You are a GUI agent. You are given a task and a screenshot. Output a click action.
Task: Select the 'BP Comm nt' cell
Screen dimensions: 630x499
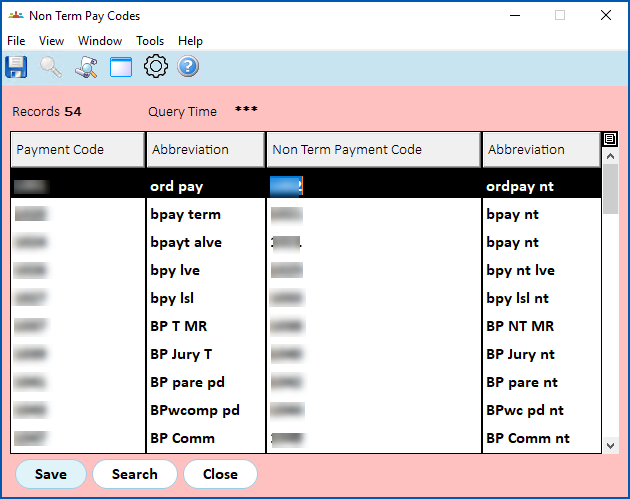(542, 438)
